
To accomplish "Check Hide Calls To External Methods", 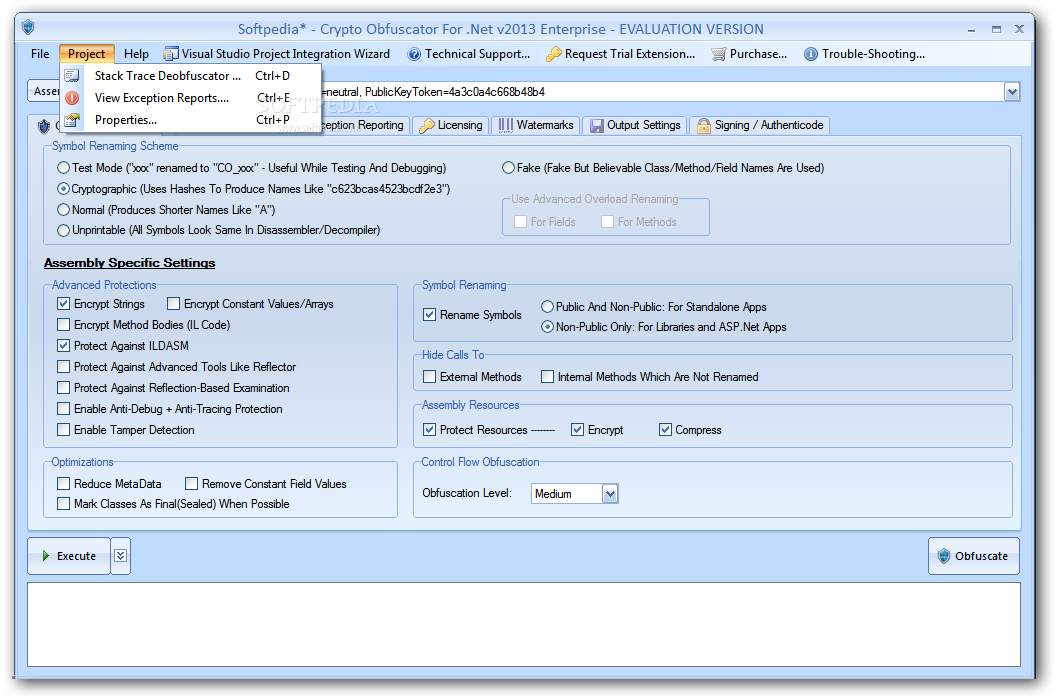I will pos(429,376).
